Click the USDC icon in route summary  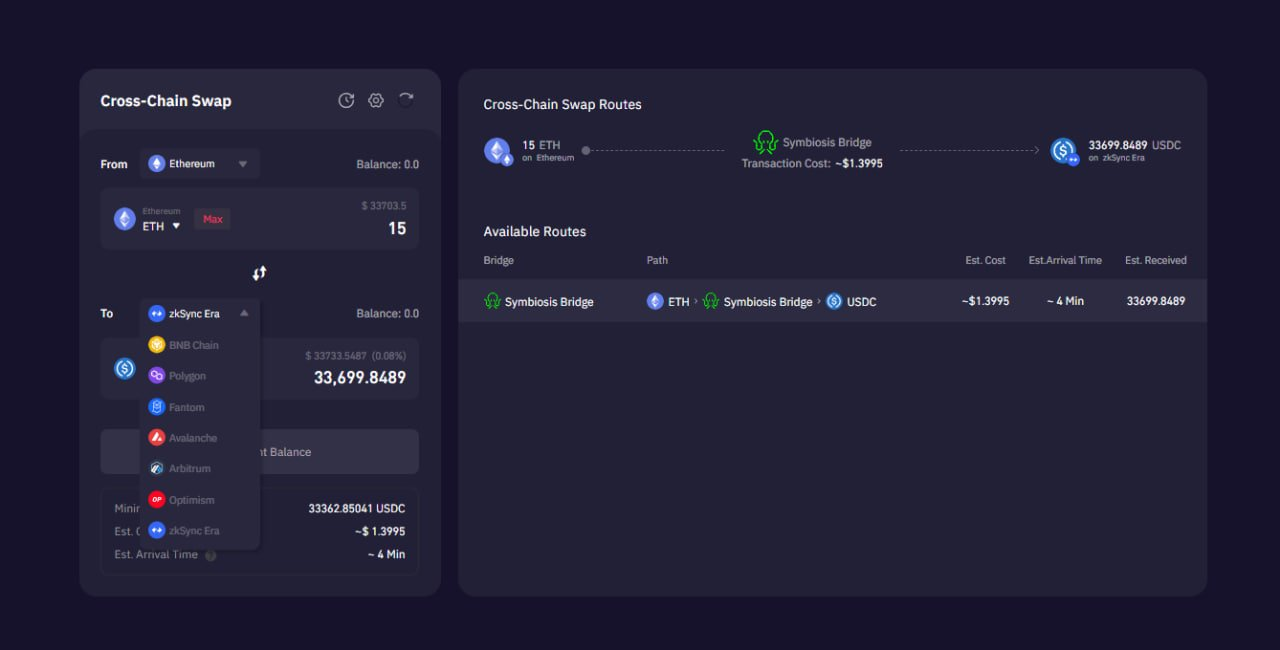pyautogui.click(x=1064, y=152)
